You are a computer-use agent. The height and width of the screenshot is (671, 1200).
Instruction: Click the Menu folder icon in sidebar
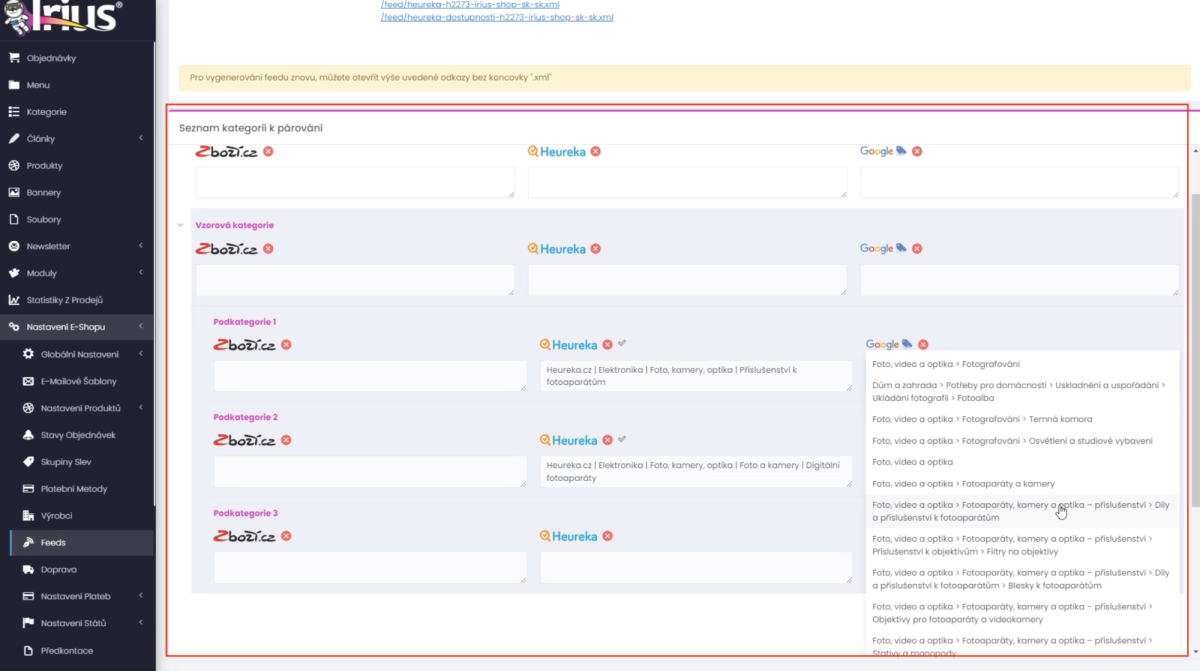[14, 85]
